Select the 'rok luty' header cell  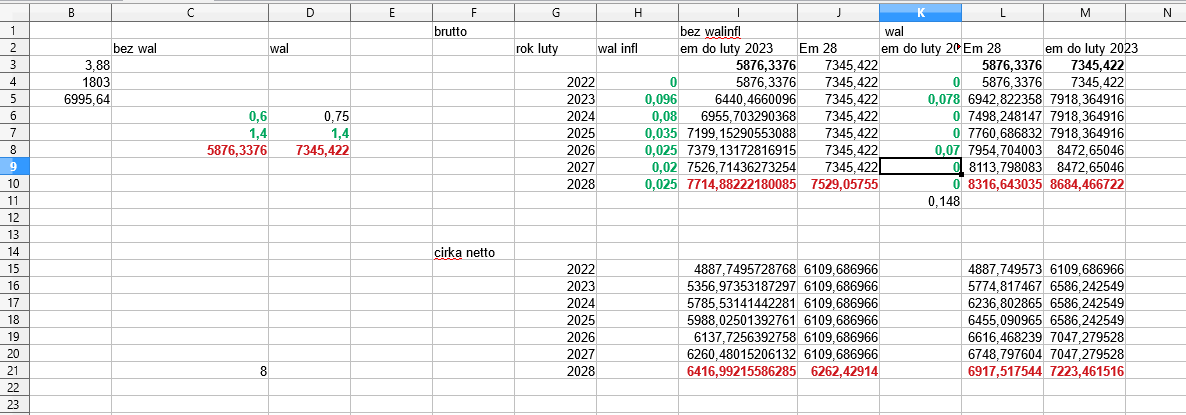click(x=555, y=48)
